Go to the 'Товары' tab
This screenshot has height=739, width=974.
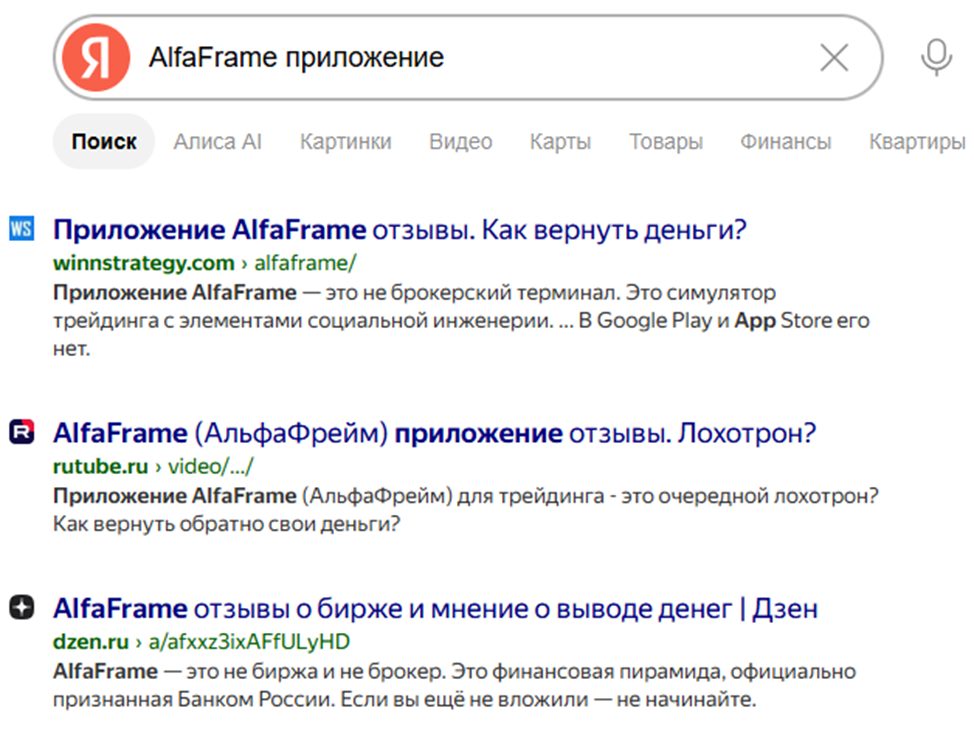(666, 142)
